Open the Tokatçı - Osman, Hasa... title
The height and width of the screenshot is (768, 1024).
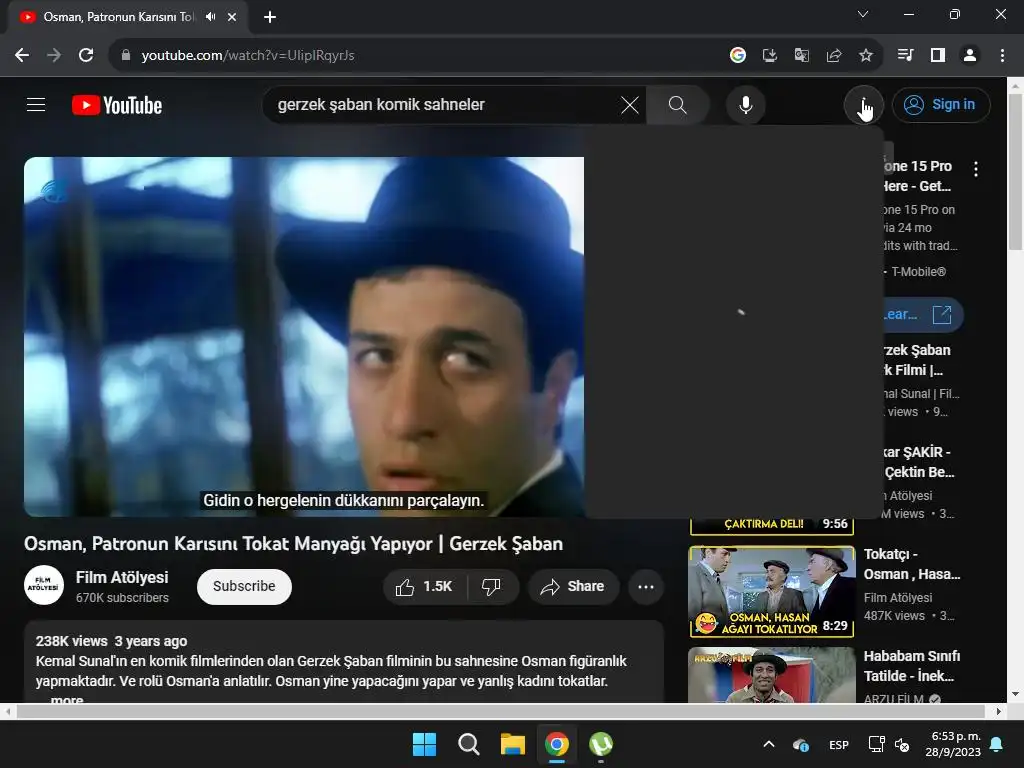tap(912, 564)
